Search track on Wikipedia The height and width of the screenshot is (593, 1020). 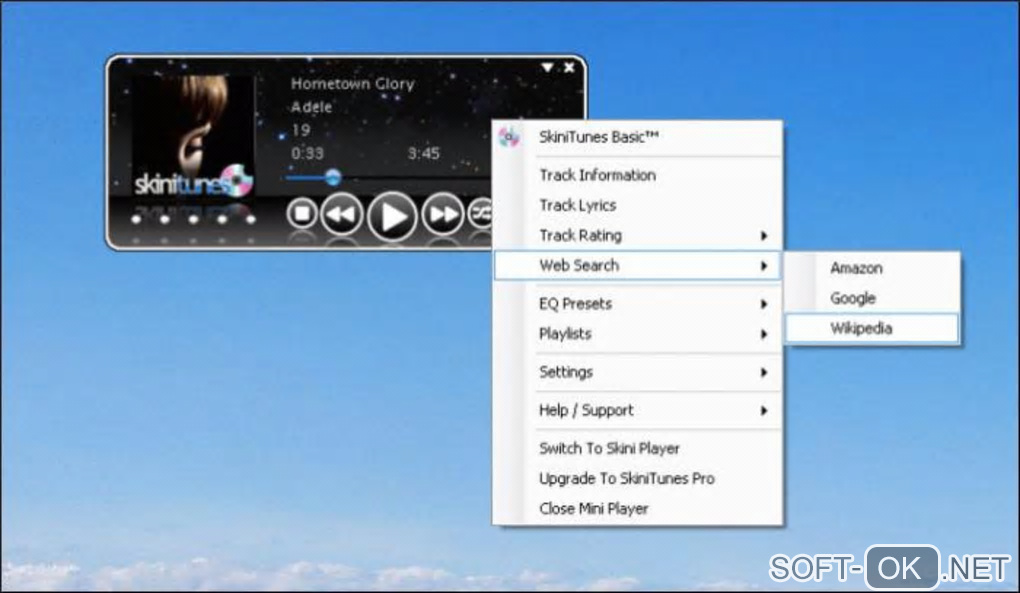coord(872,328)
